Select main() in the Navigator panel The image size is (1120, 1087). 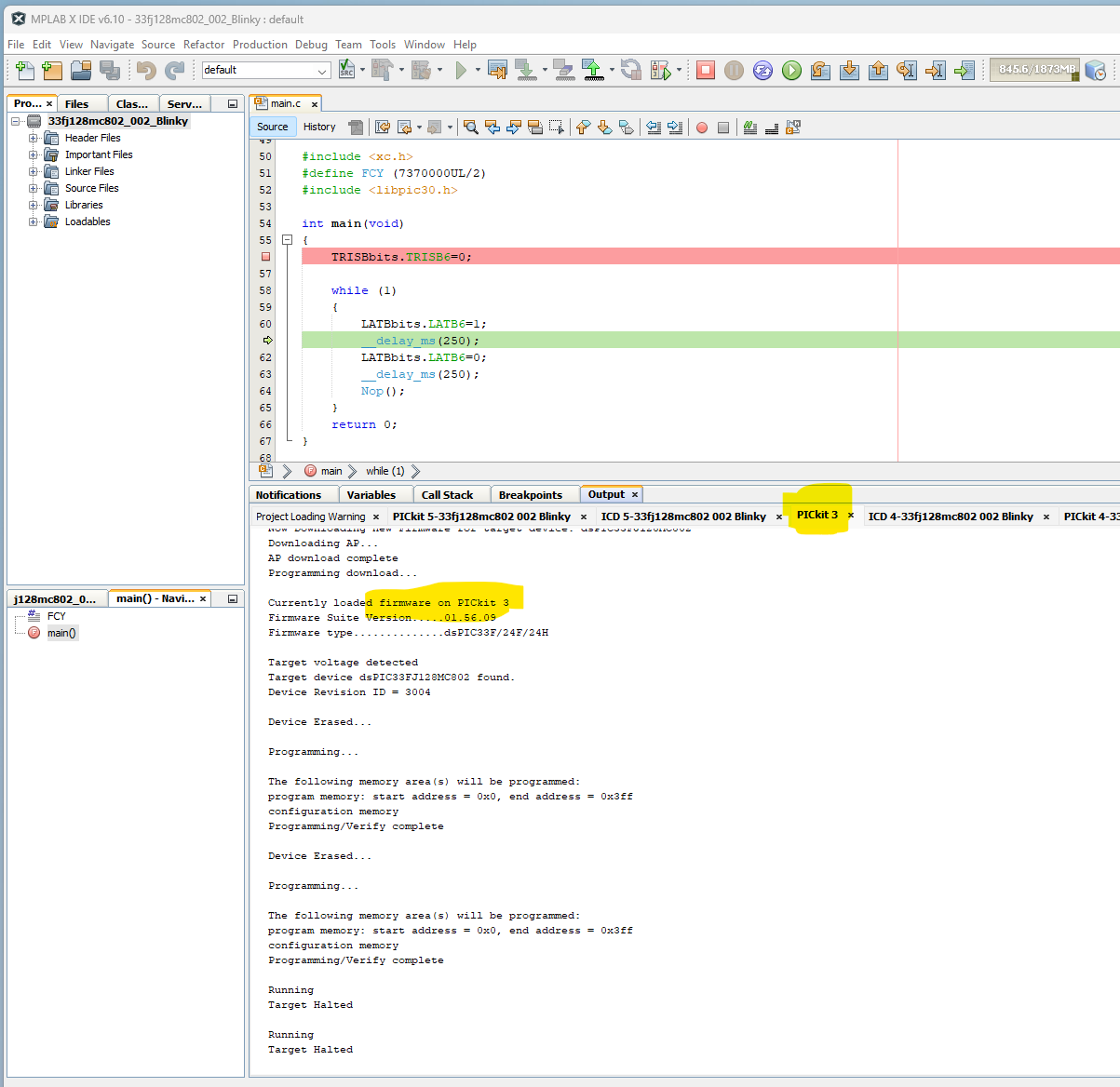pos(61,633)
